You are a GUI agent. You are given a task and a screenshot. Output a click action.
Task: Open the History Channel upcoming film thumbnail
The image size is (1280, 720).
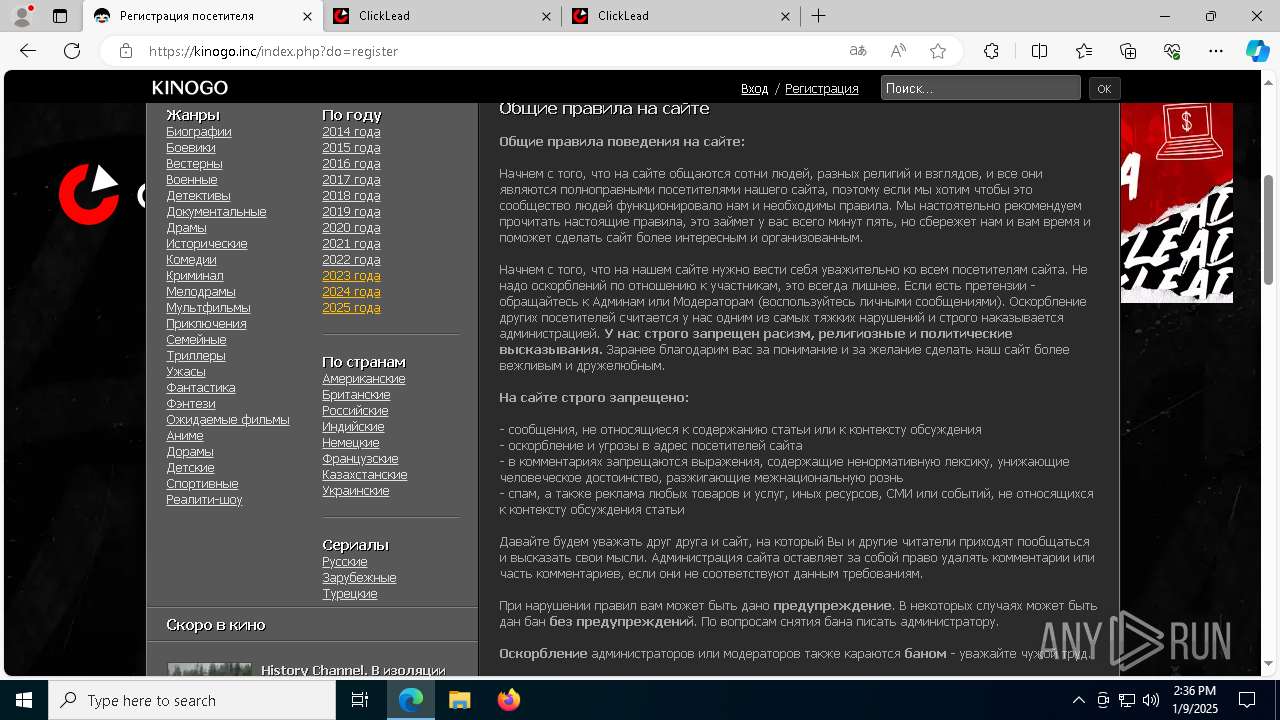pos(210,669)
